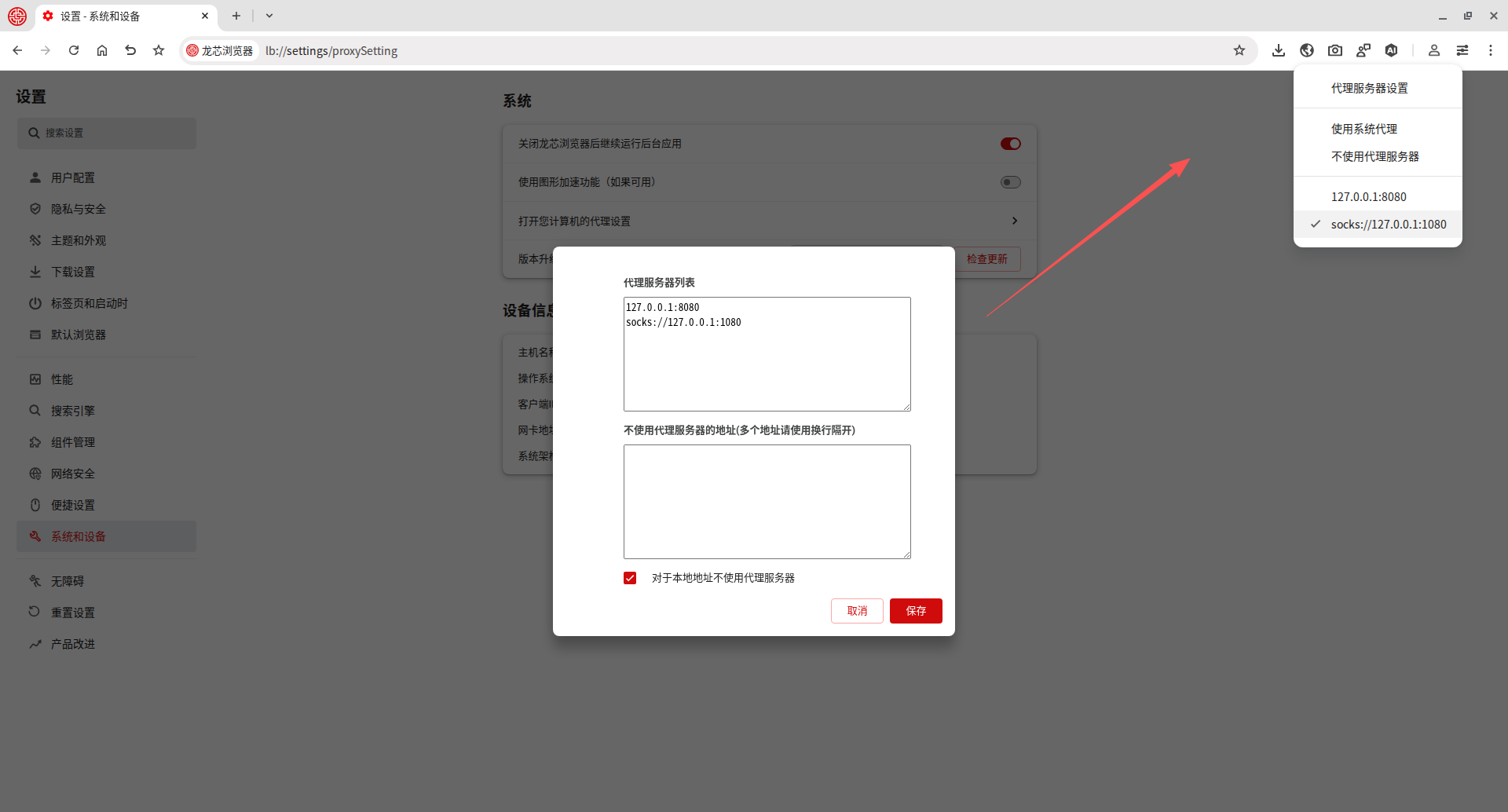Expand the computer proxy settings row
Screen dimensions: 1508x812
(1014, 221)
